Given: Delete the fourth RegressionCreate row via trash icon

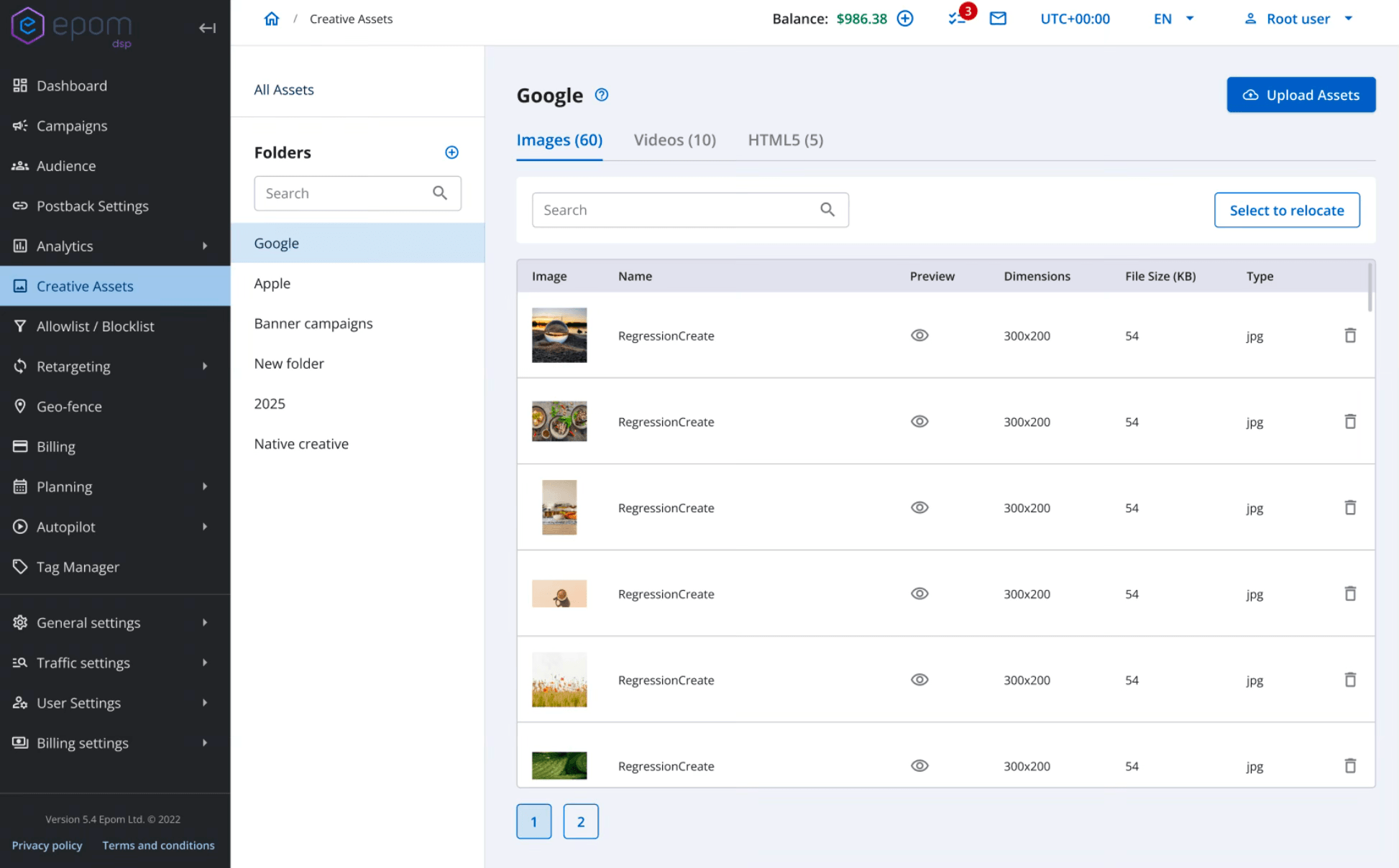Looking at the screenshot, I should point(1350,594).
